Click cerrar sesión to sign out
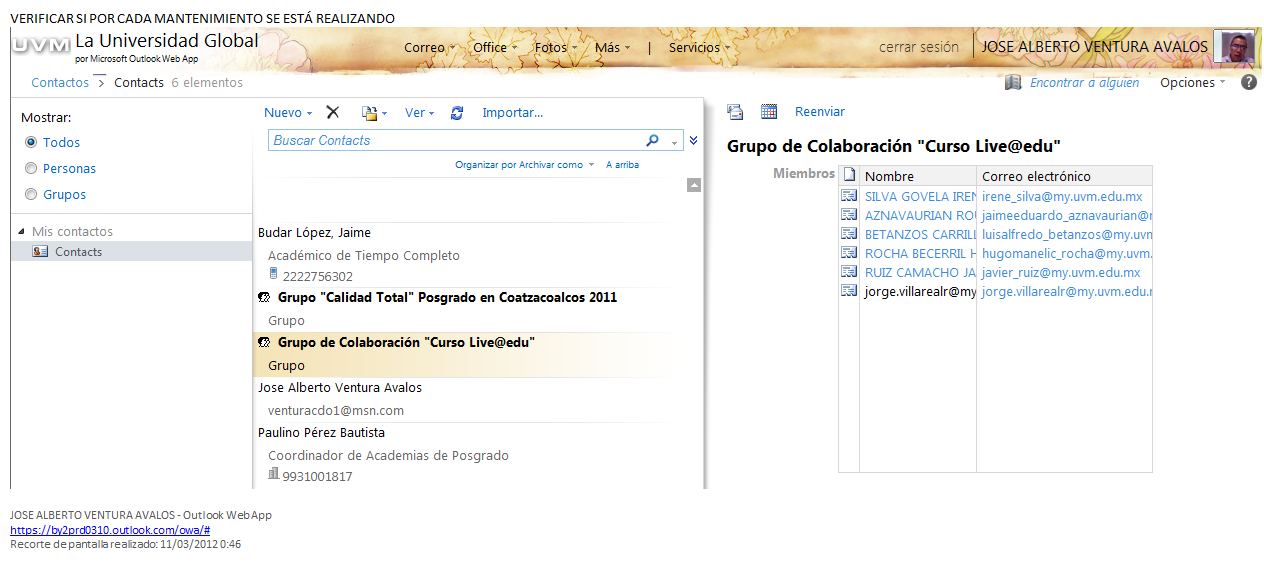The width and height of the screenshot is (1264, 578). click(918, 47)
